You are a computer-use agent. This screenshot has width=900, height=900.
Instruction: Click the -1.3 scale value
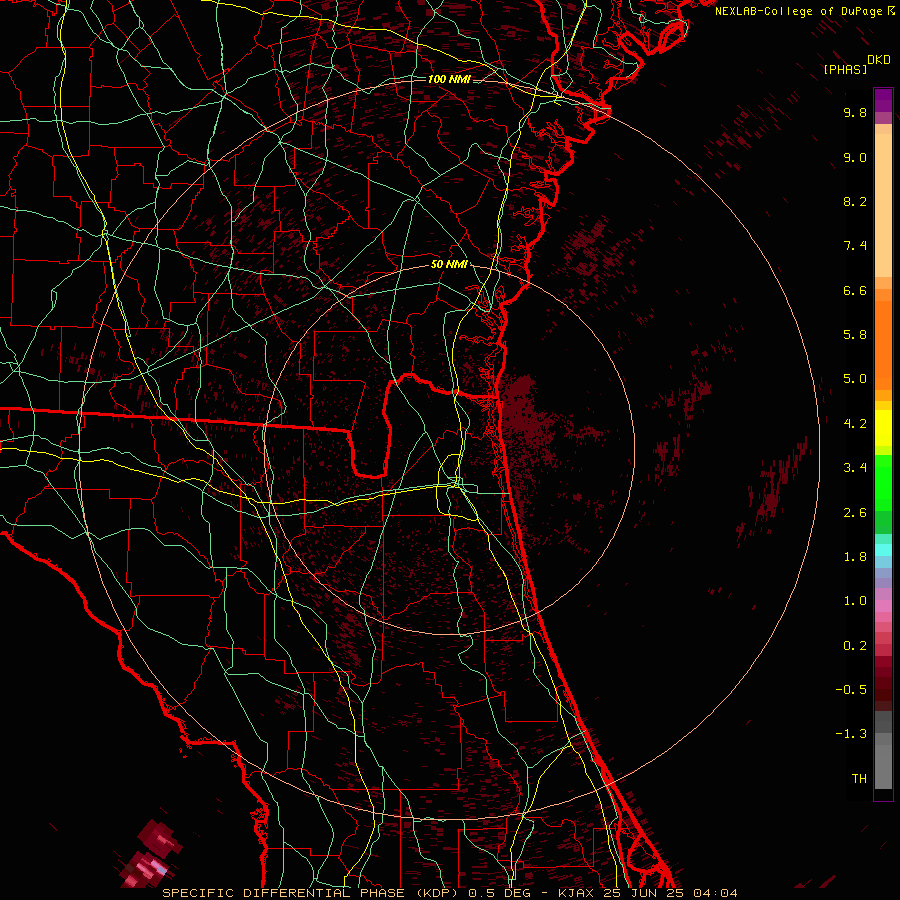[x=851, y=734]
